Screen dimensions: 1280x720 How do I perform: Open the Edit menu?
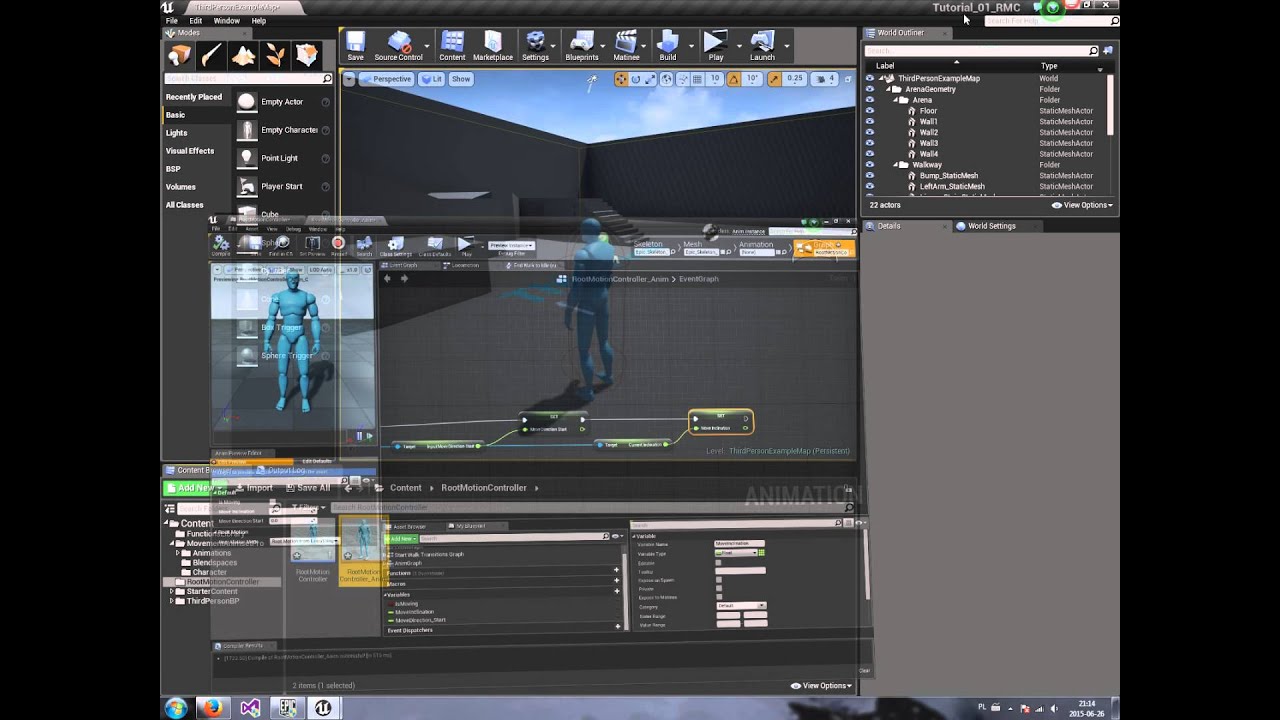[196, 21]
